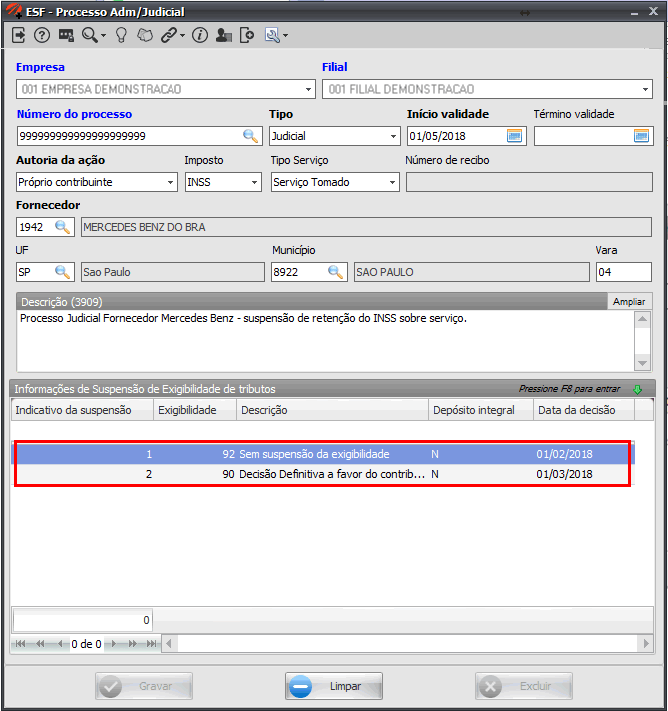Click the Limpar button
The height and width of the screenshot is (711, 668).
(x=334, y=686)
